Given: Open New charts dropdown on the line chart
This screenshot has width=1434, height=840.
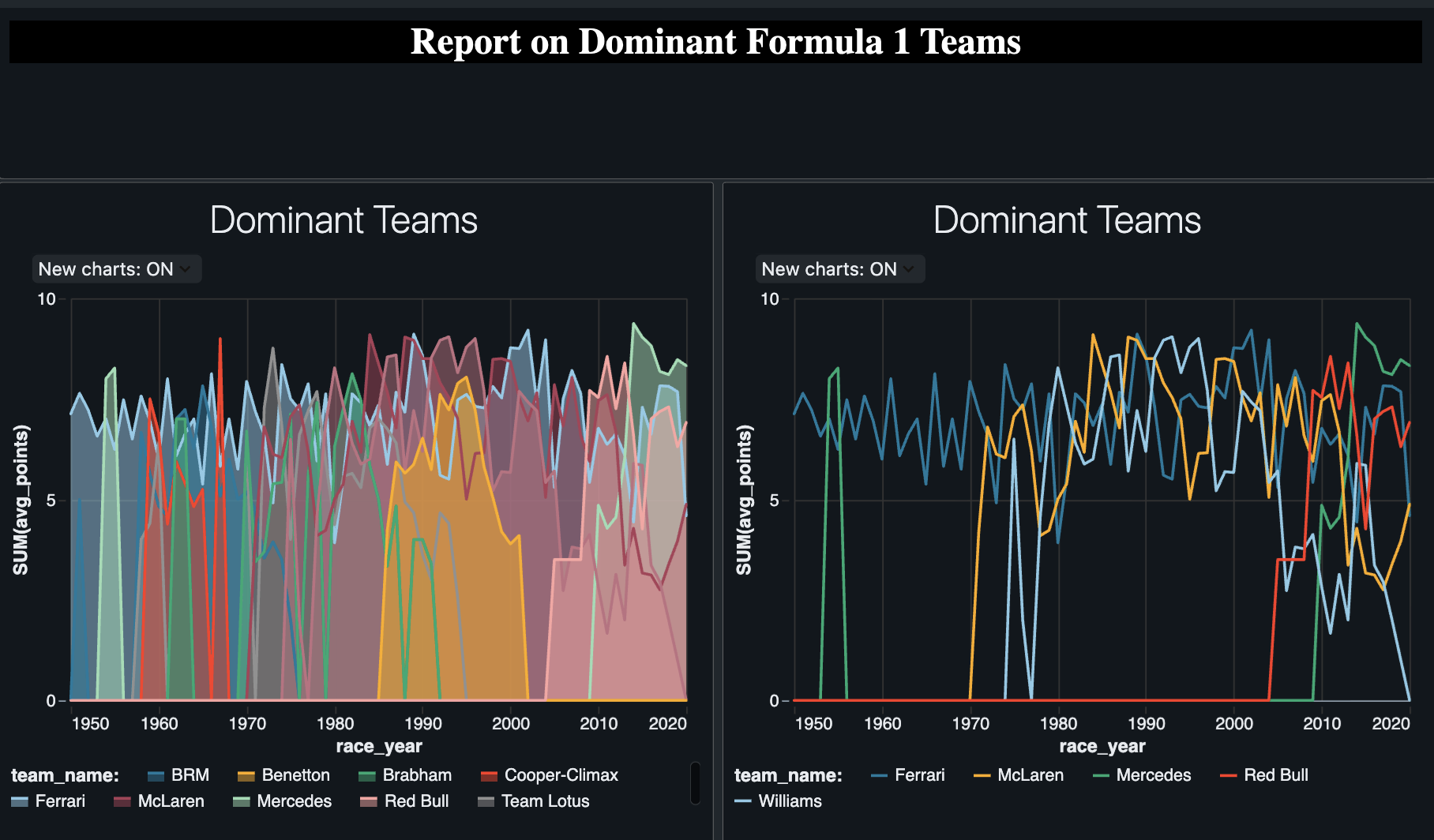Looking at the screenshot, I should pyautogui.click(x=839, y=269).
